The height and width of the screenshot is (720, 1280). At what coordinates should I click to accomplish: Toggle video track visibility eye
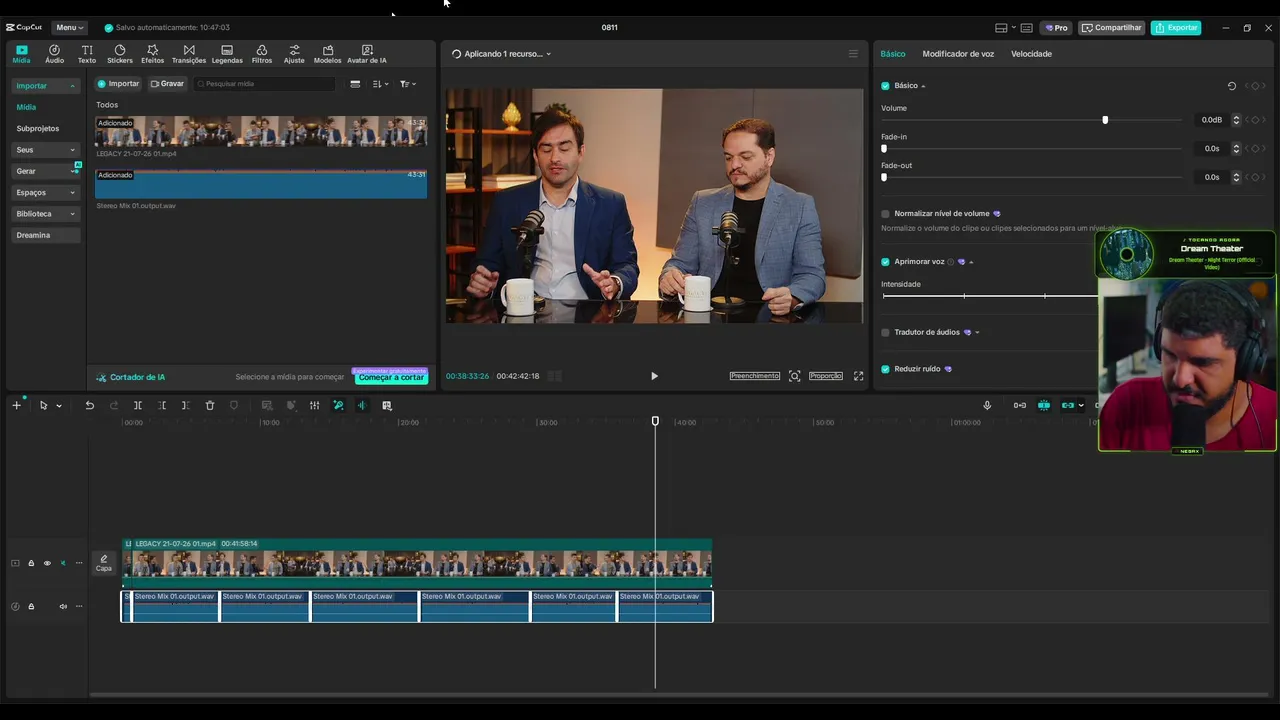(47, 563)
